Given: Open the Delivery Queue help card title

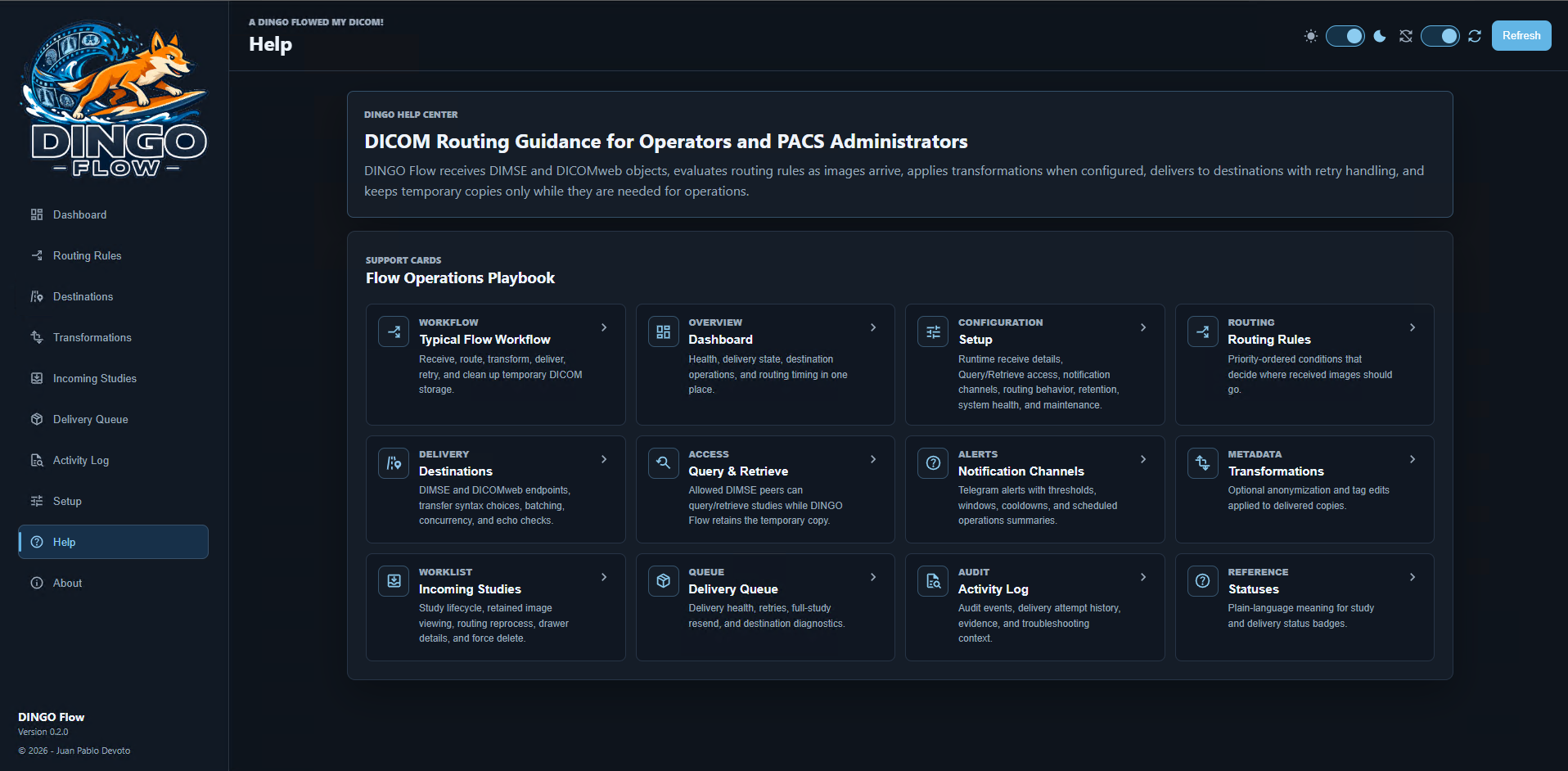Looking at the screenshot, I should click(733, 589).
